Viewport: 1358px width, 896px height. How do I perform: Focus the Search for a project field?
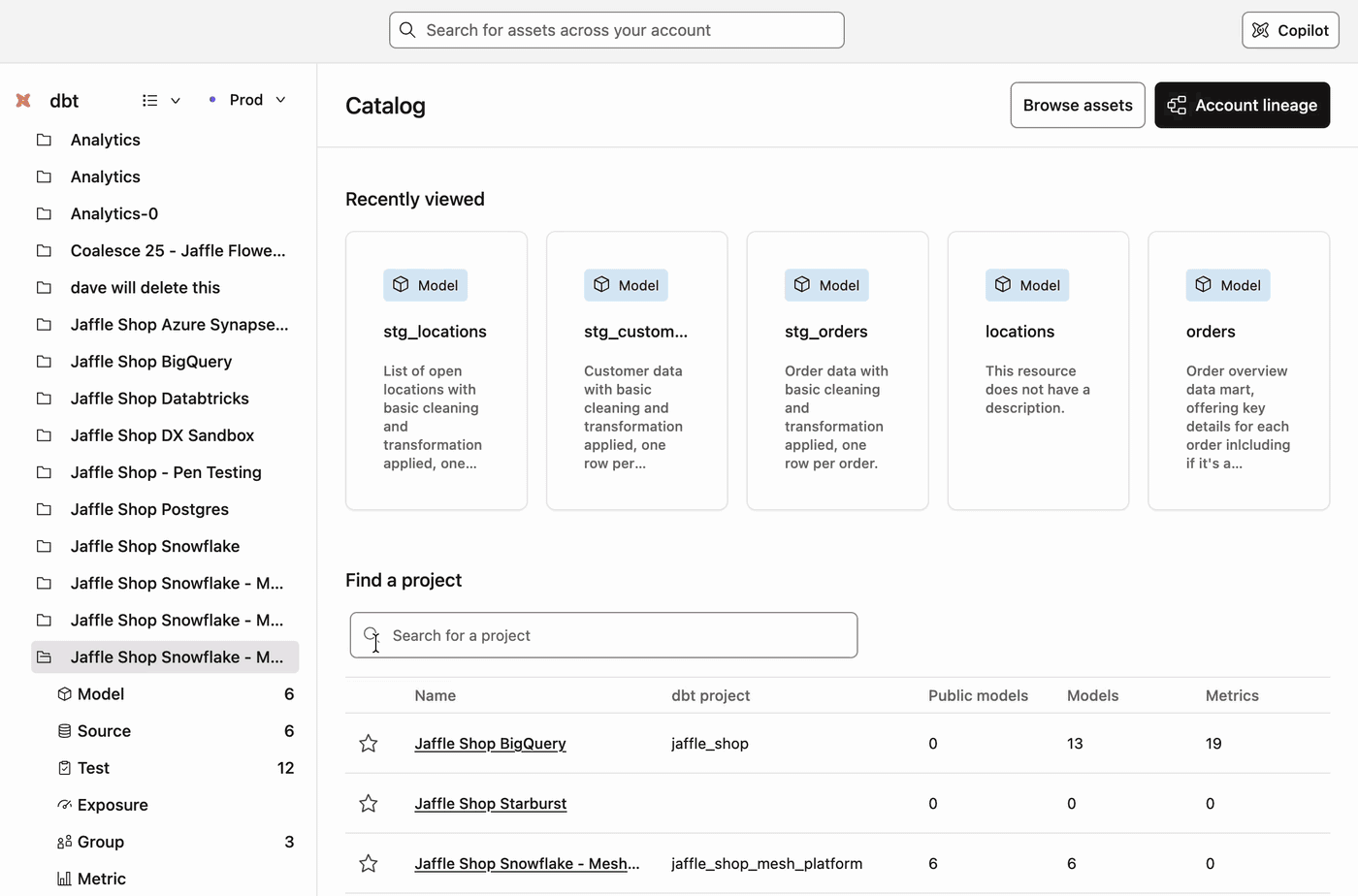point(603,635)
